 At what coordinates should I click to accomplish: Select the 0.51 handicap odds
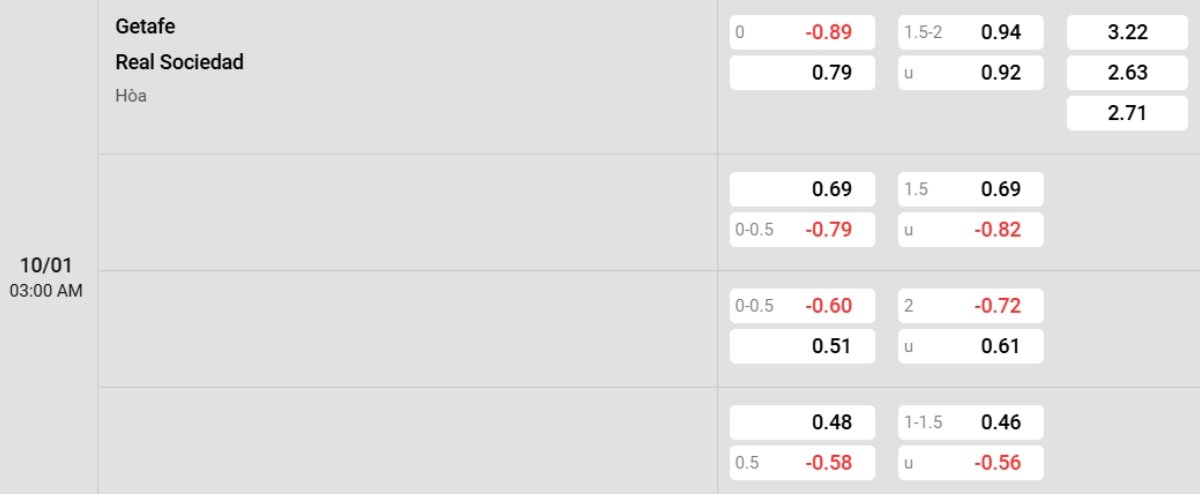(802, 346)
